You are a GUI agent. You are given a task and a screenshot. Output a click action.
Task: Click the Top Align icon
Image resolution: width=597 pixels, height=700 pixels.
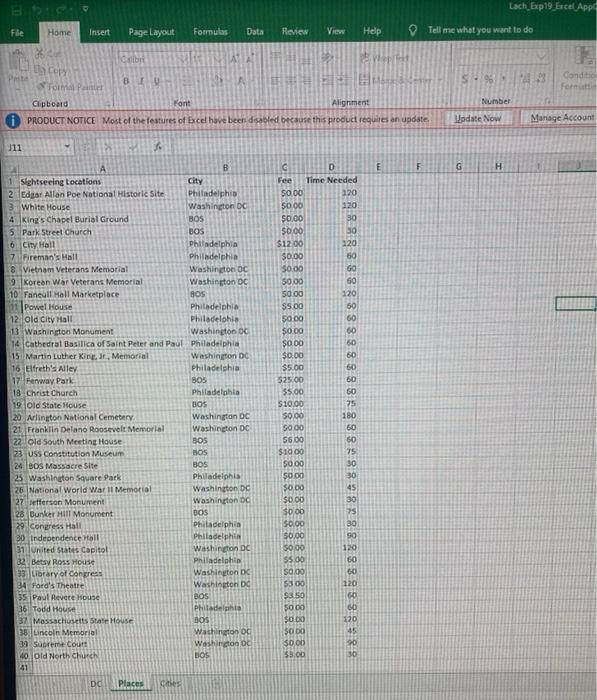276,57
